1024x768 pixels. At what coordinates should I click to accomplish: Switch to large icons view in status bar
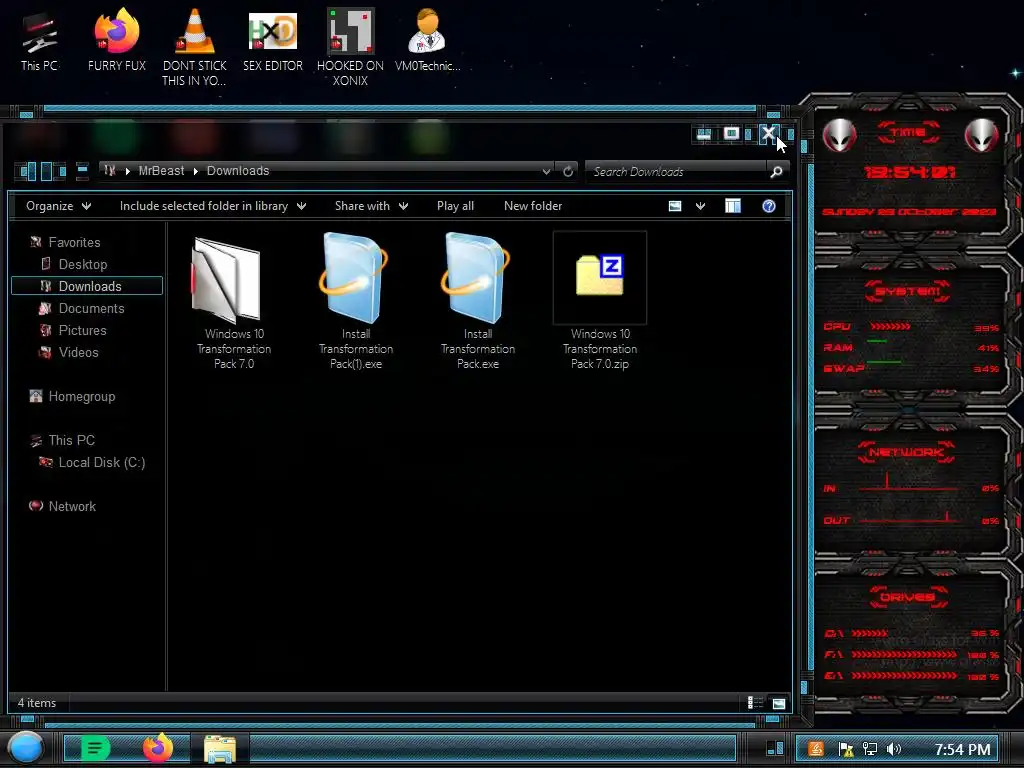[x=778, y=703]
